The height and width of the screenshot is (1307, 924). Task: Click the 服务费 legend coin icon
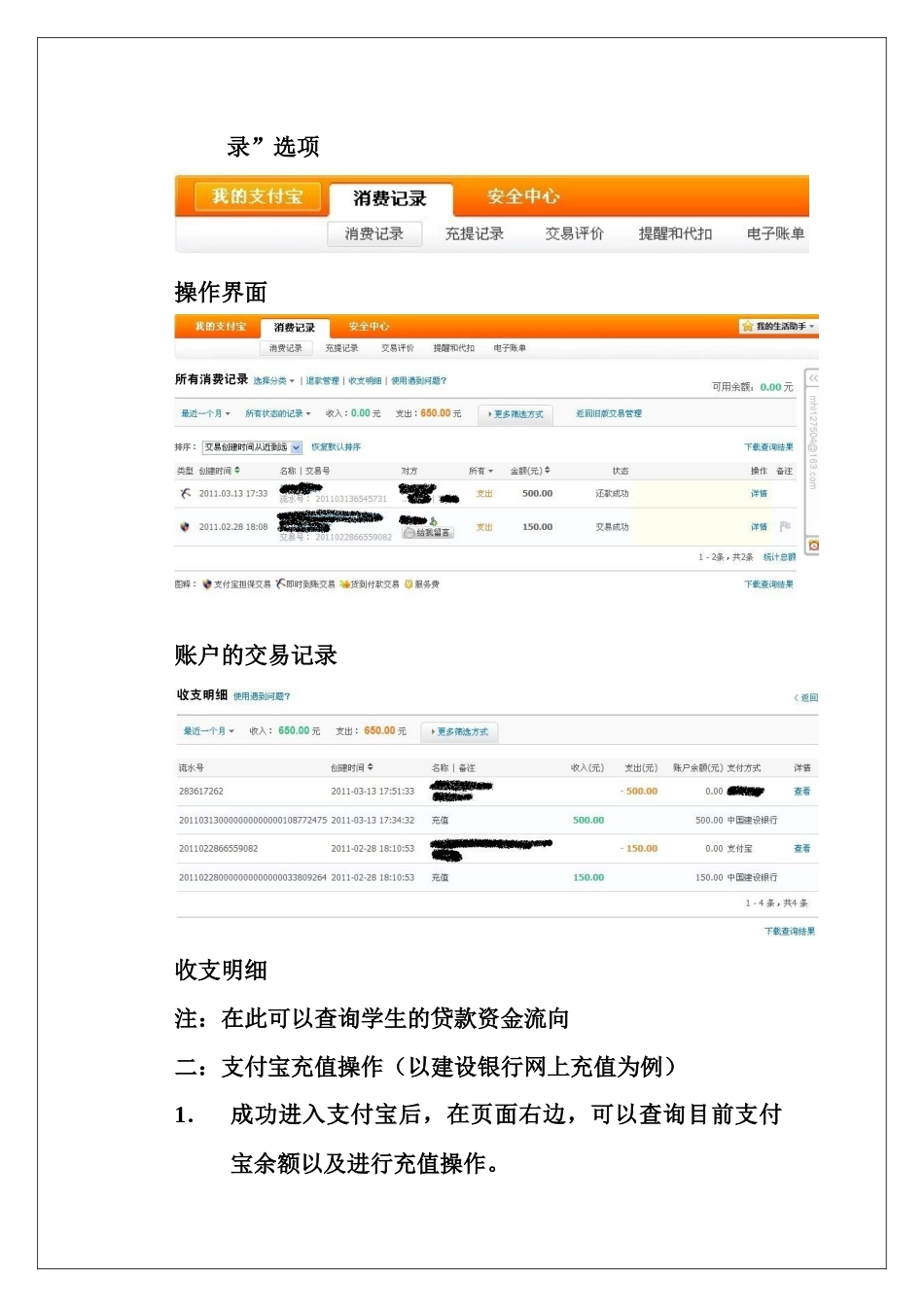409,584
